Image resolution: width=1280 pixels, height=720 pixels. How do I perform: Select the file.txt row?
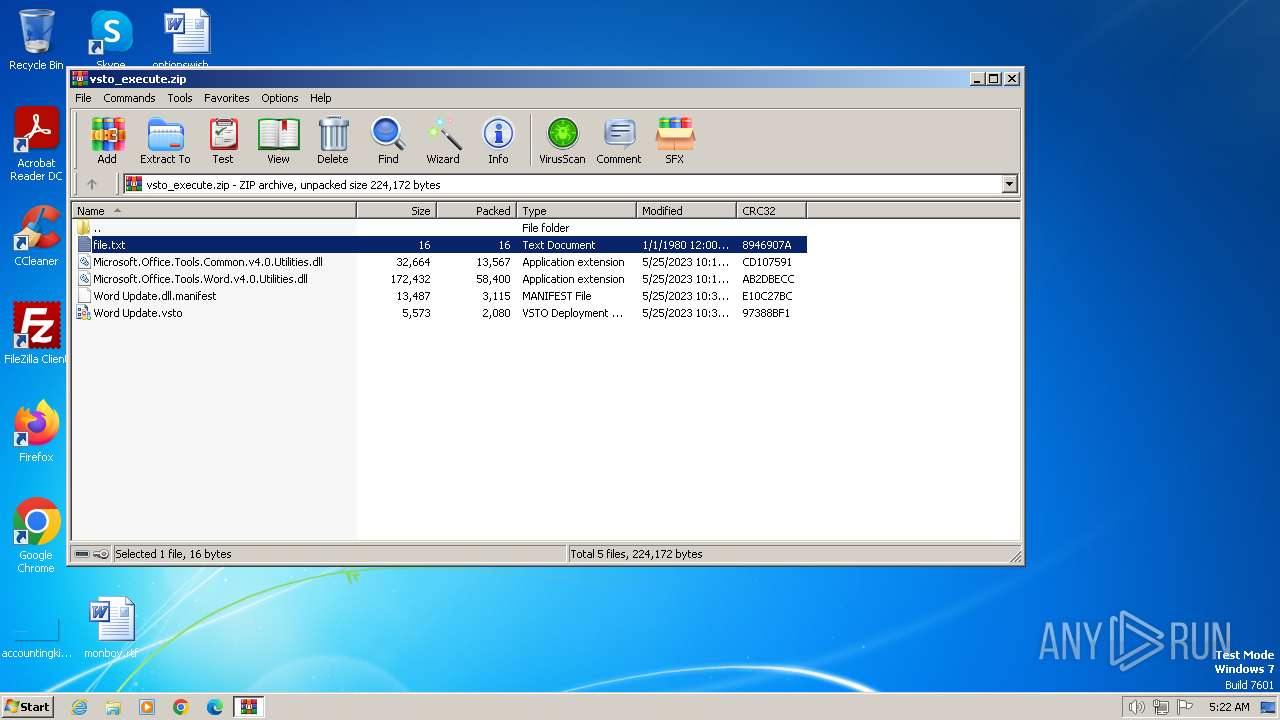pyautogui.click(x=440, y=245)
